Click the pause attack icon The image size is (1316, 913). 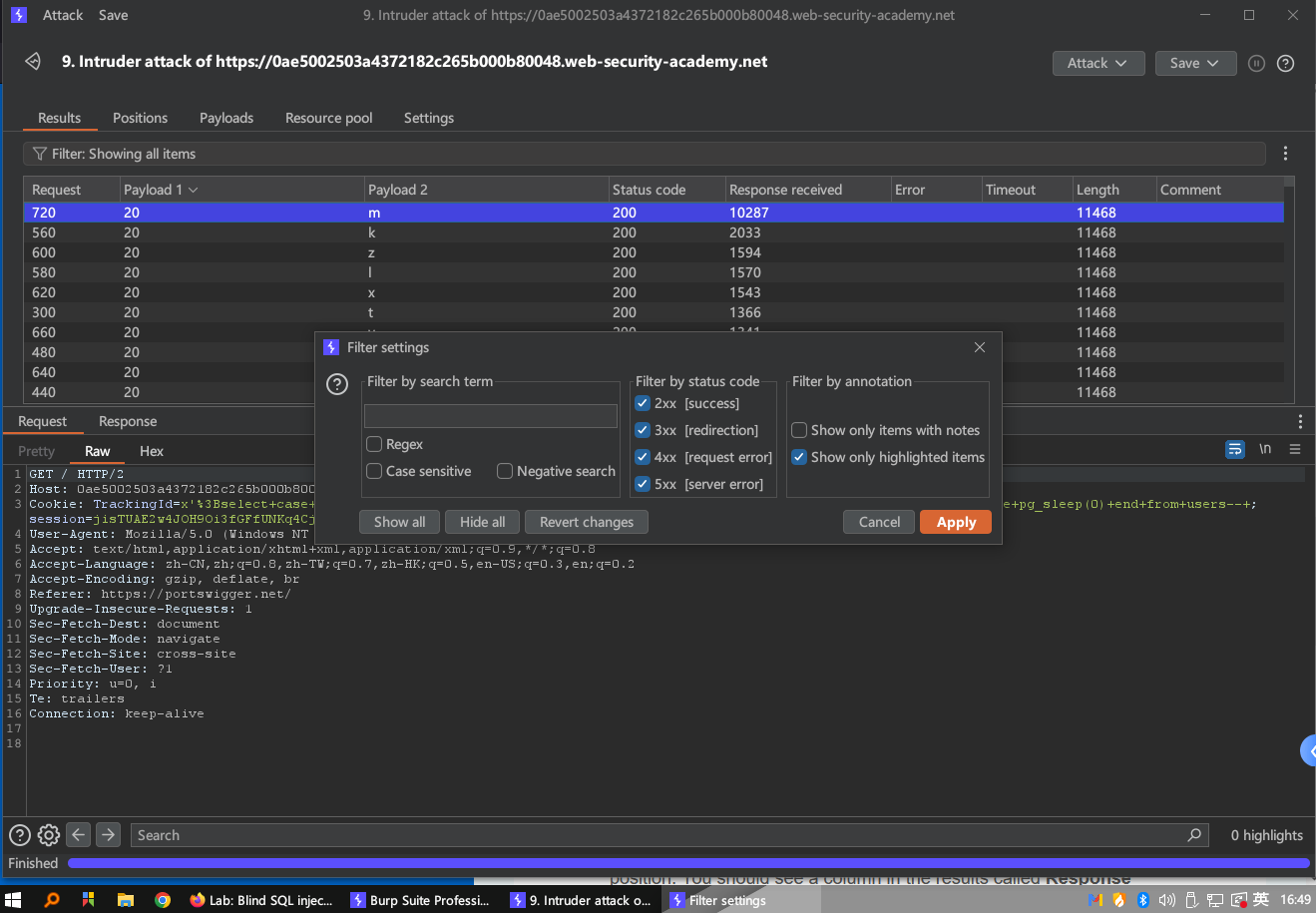point(1257,63)
